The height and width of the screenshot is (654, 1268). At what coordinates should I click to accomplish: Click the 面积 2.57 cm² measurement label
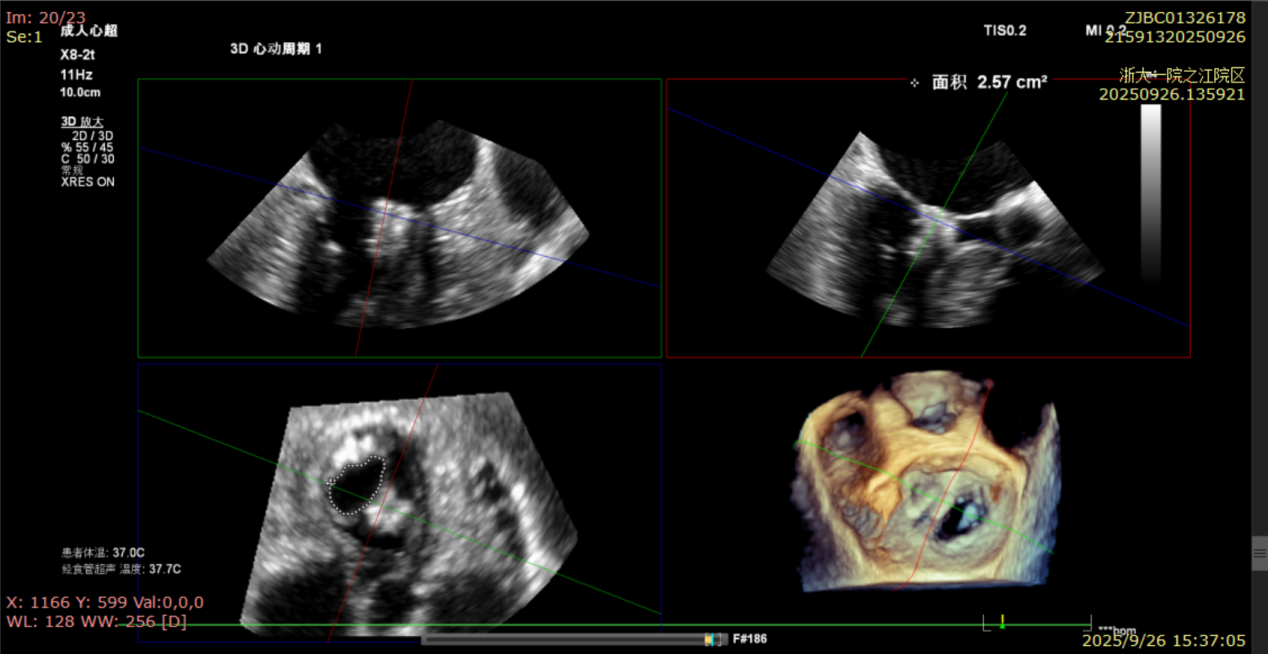989,83
